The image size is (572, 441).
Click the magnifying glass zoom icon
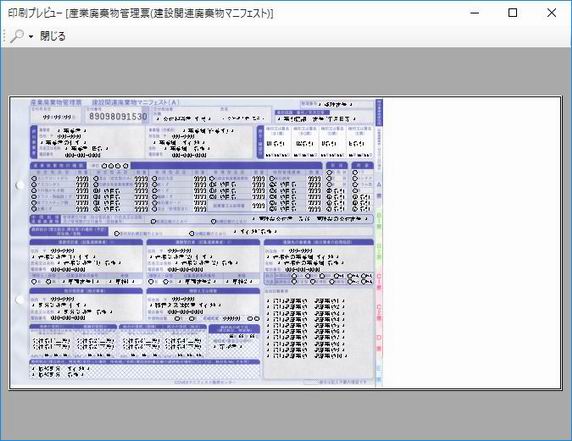click(17, 36)
